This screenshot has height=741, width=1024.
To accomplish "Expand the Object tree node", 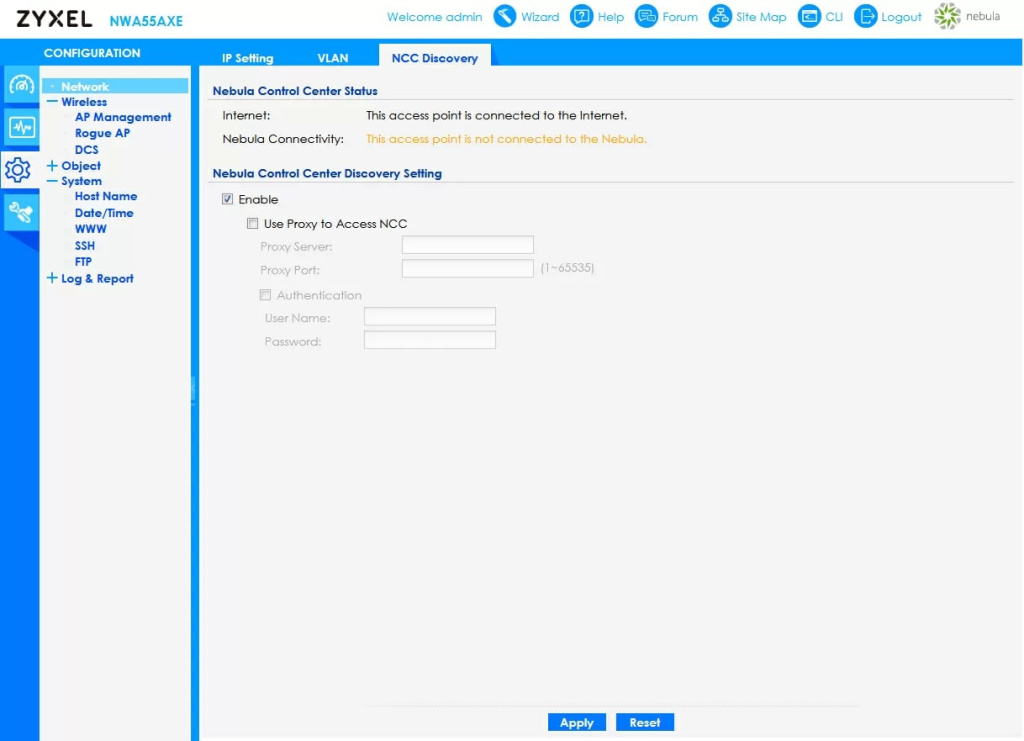I will pyautogui.click(x=52, y=166).
